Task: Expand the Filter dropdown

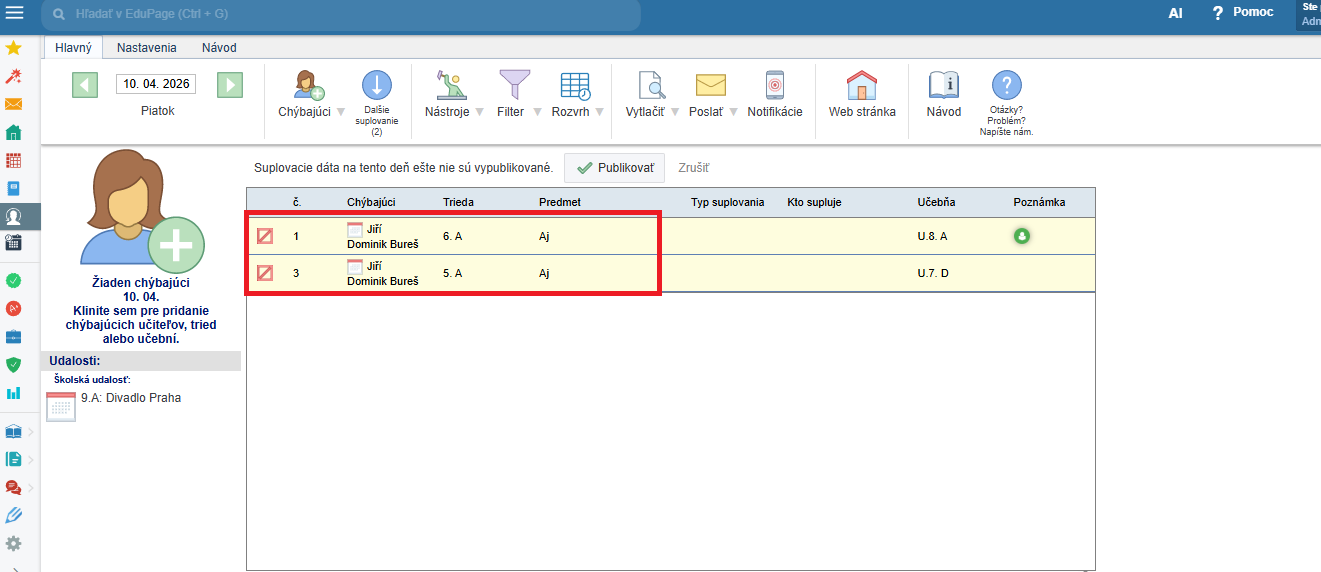Action: coord(537,112)
